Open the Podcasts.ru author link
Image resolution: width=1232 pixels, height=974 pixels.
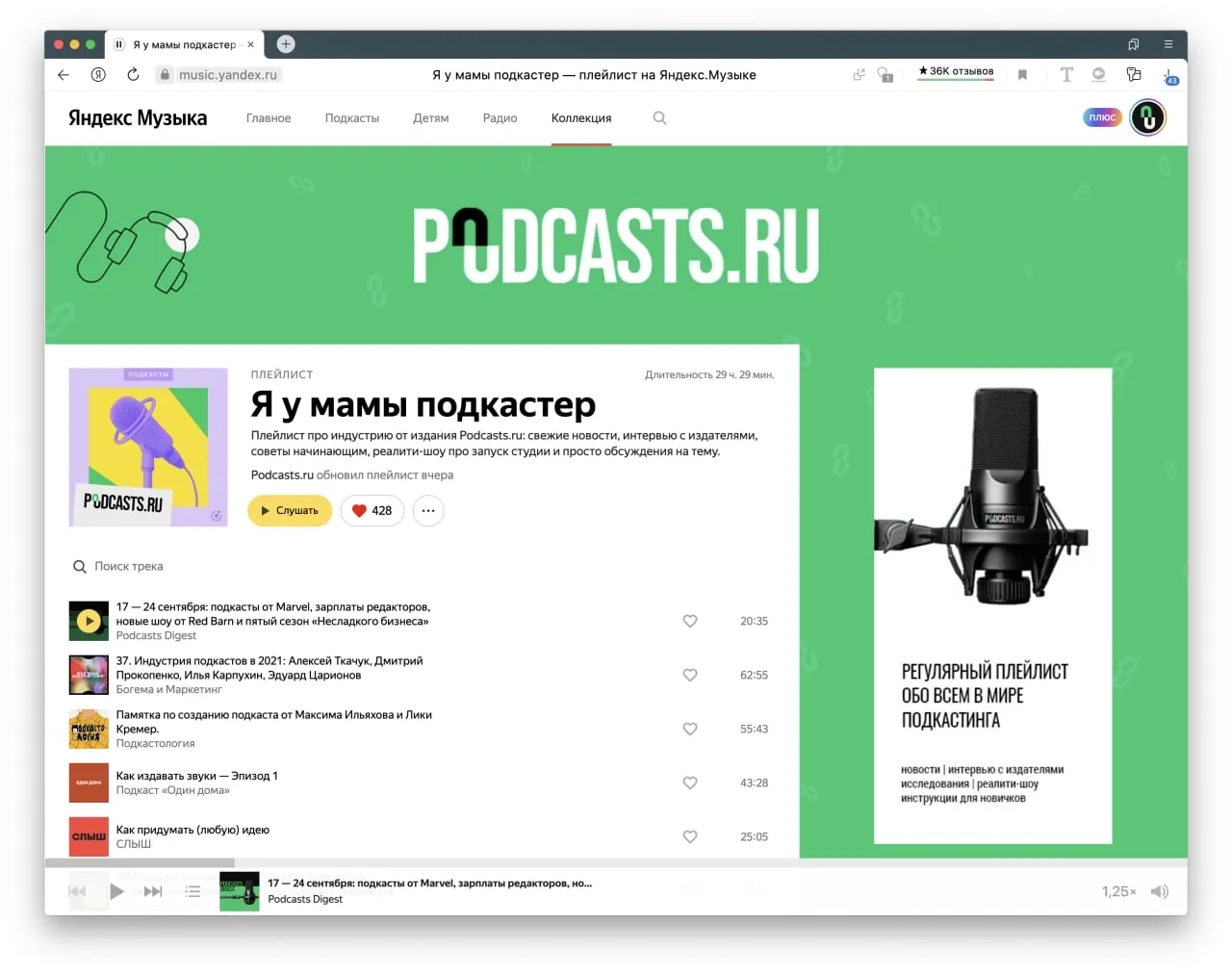click(282, 475)
